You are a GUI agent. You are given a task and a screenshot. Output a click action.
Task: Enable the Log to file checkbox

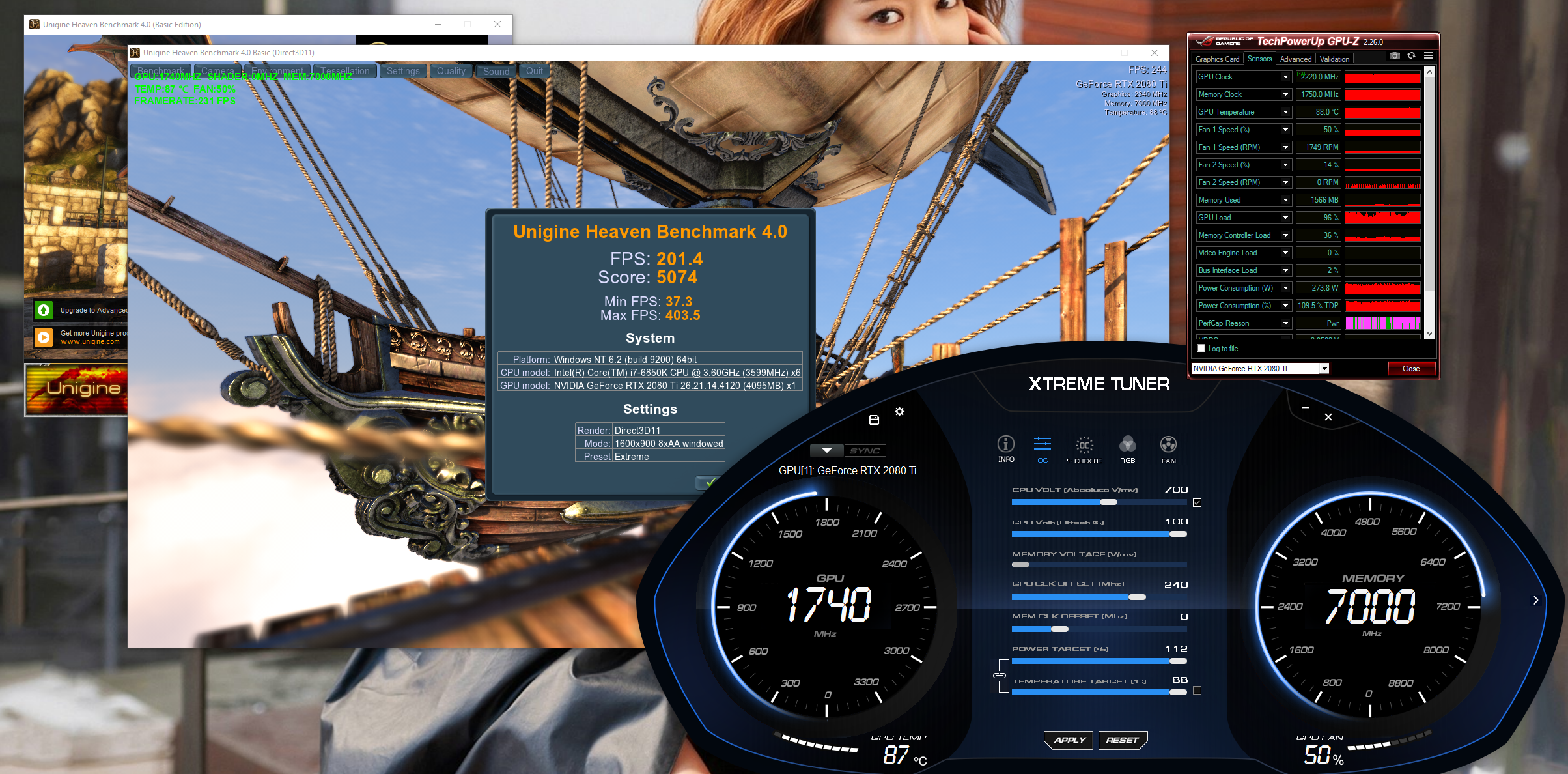(x=1201, y=349)
